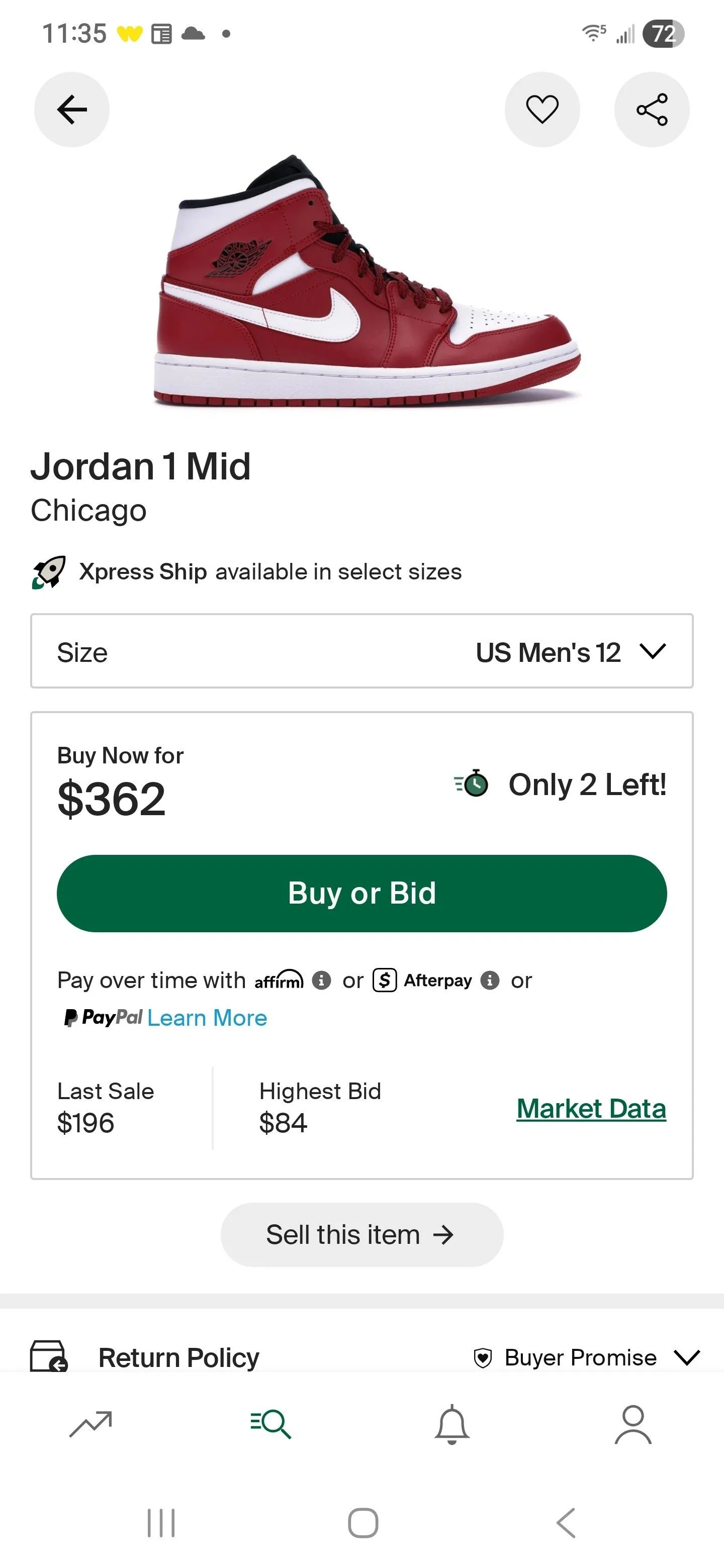Switch to the trending chart tab

coord(90,1424)
